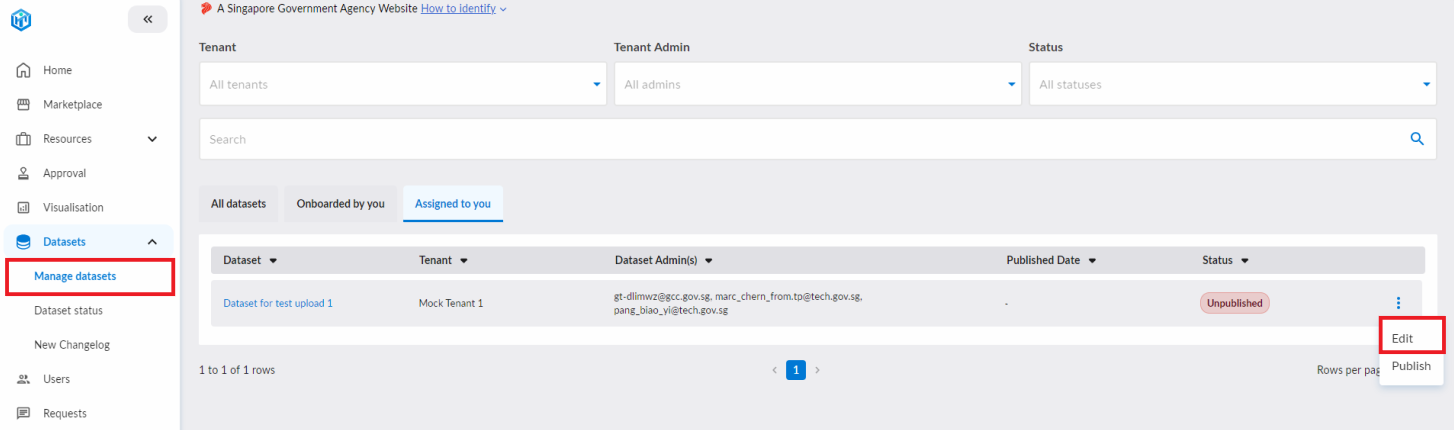Click the Resources briefcase icon
This screenshot has width=1454, height=430.
click(23, 139)
